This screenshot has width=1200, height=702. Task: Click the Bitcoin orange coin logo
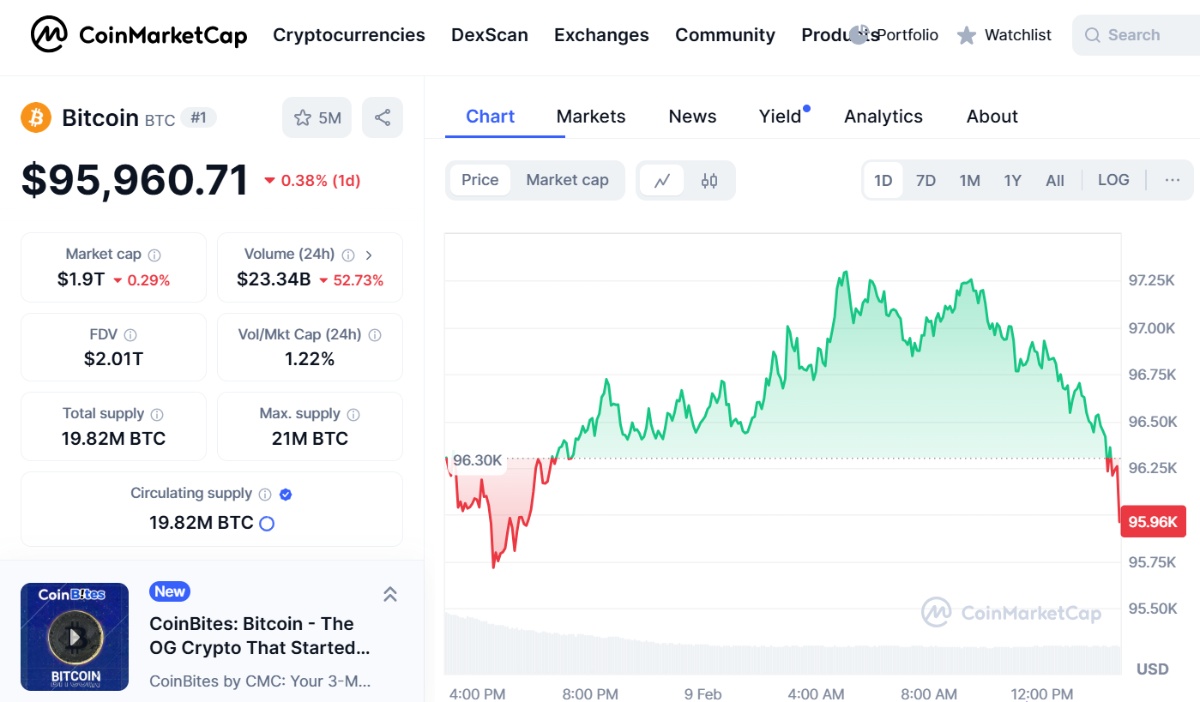click(x=36, y=118)
